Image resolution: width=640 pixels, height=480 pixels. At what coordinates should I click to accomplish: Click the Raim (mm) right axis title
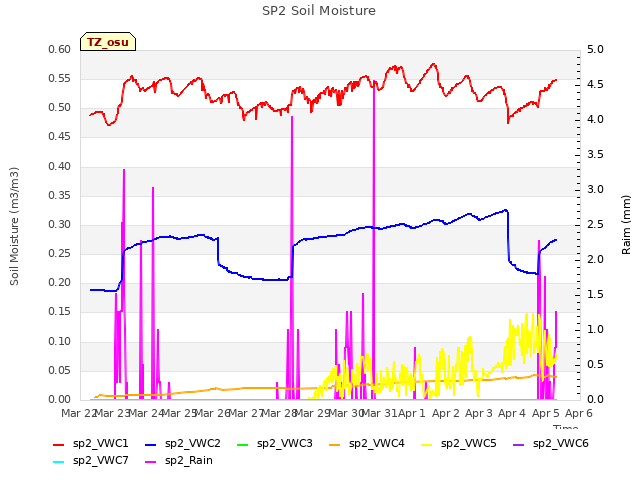click(626, 225)
